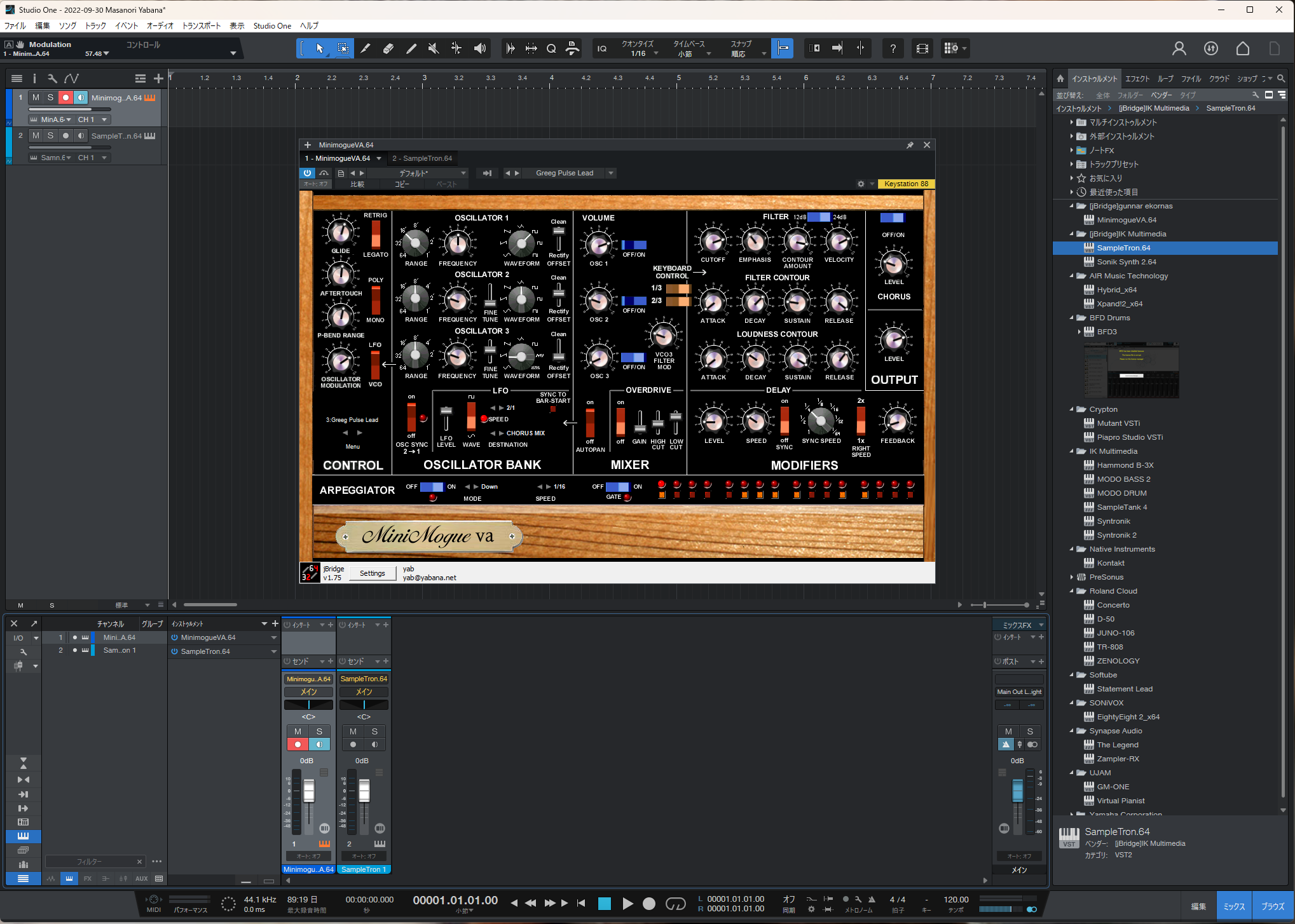Adjust the main output fader
The width and height of the screenshot is (1295, 924).
click(x=1018, y=790)
